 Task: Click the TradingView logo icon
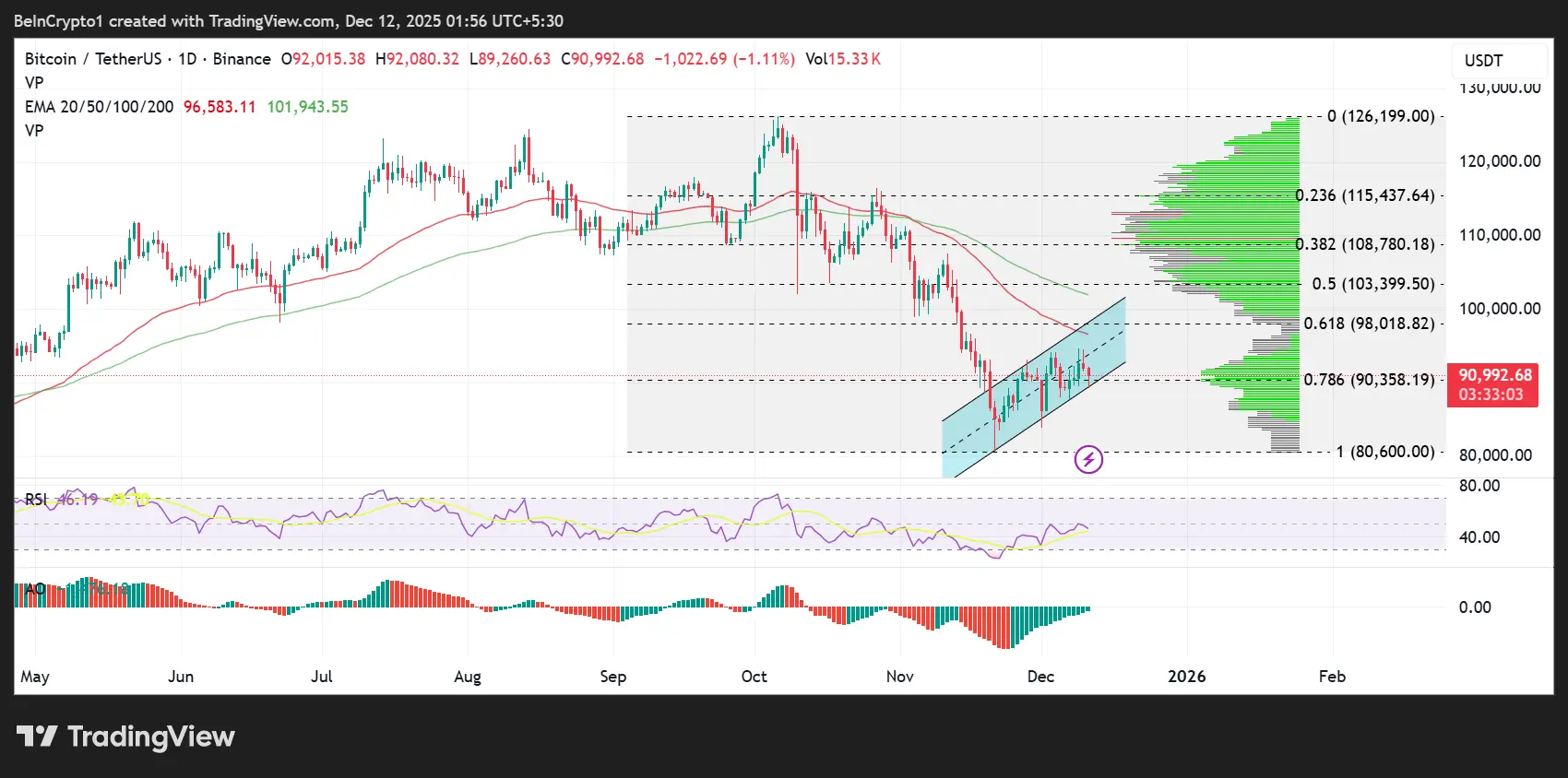37,737
